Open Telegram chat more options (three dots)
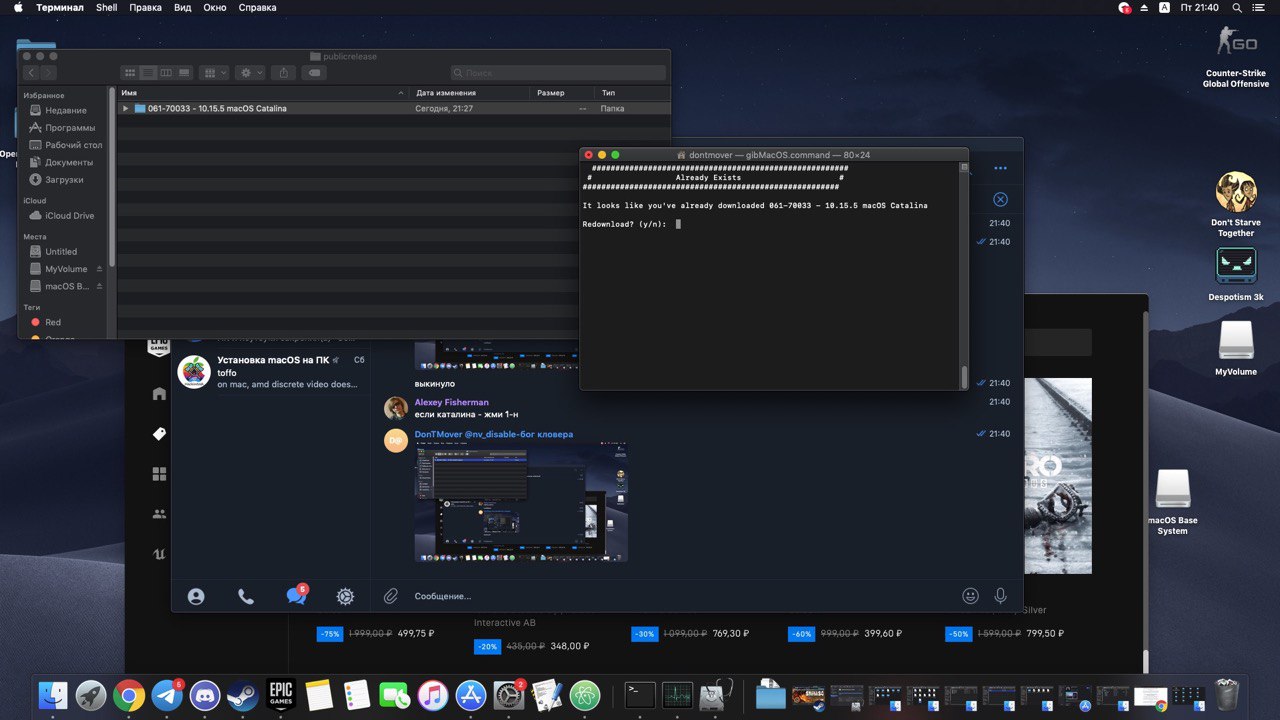The width and height of the screenshot is (1280, 720). [1000, 168]
